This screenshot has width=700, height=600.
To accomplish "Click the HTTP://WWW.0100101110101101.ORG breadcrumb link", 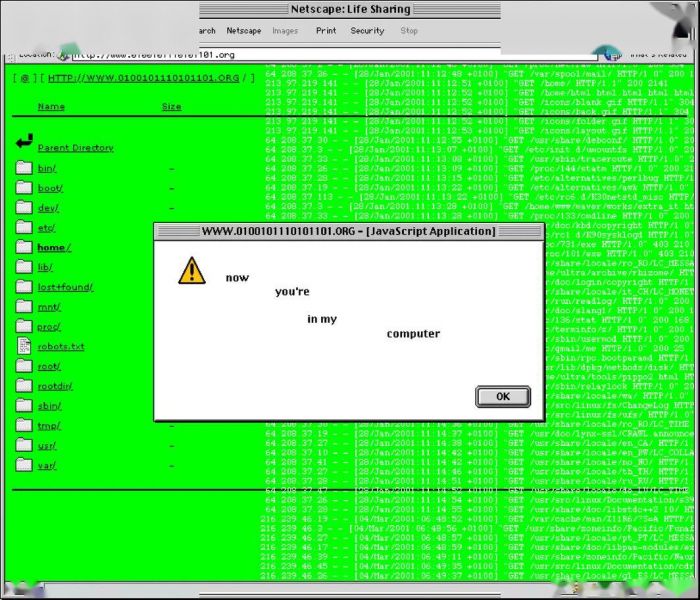I will point(143,78).
